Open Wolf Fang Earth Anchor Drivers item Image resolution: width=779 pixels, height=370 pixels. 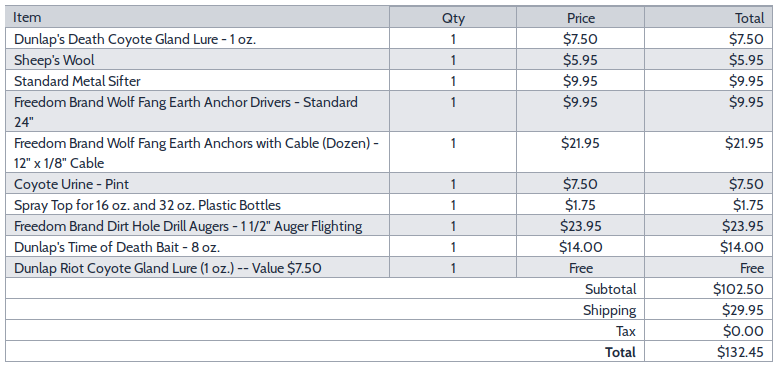tap(185, 112)
